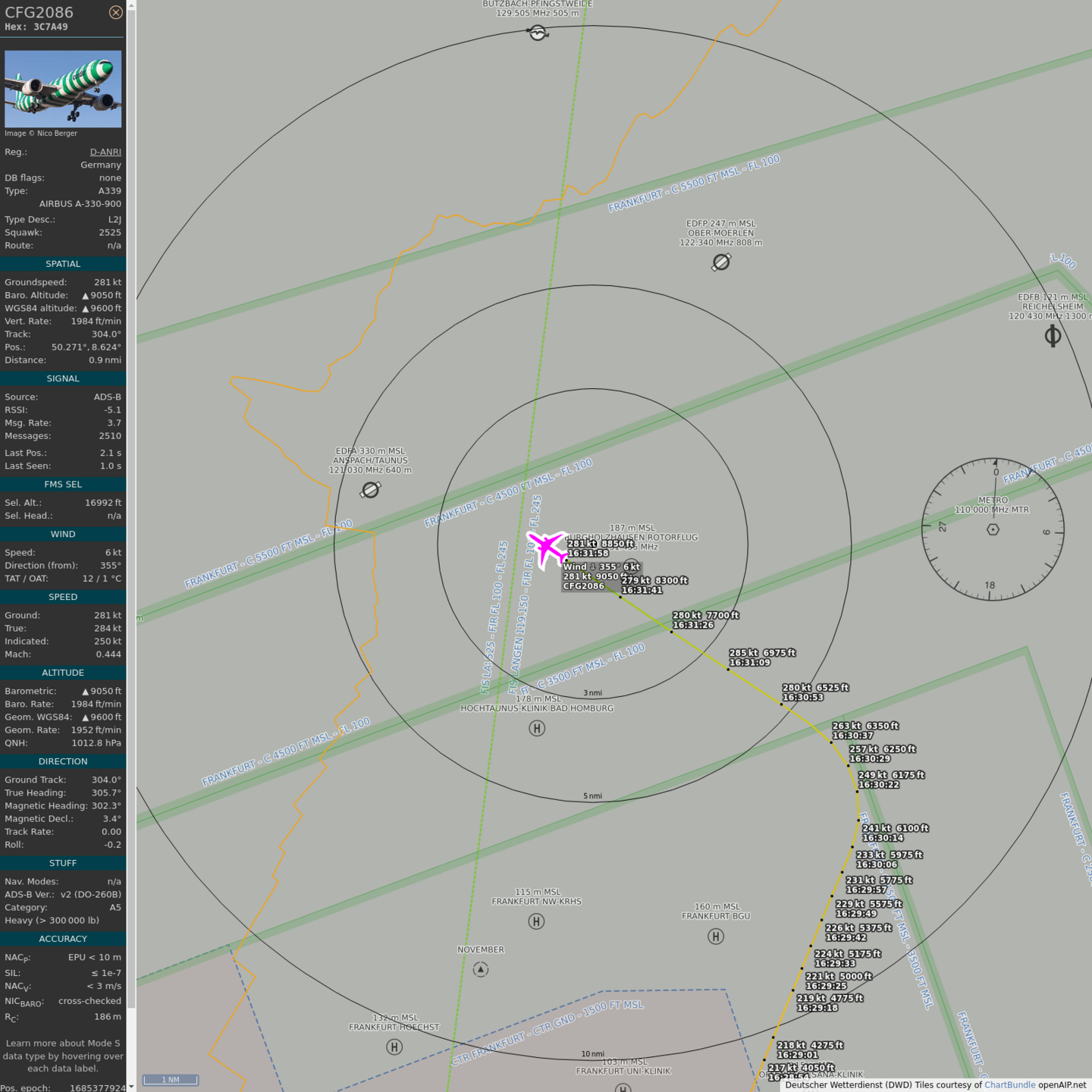
Task: Click the sidebar scrollbar up arrow
Action: click(x=131, y=5)
